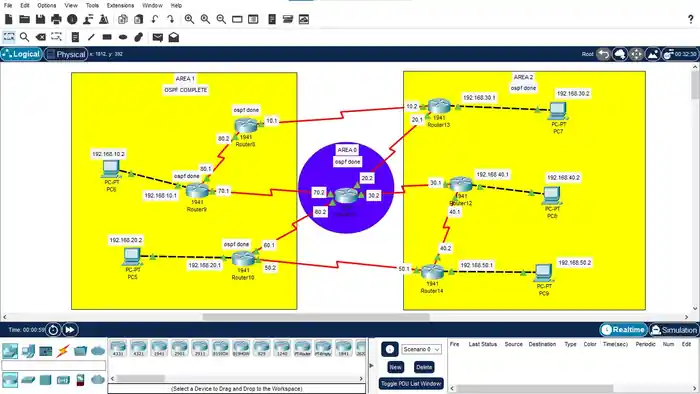Screen dimensions: 700x394
Task: Choose the Place Note tool
Action: (75, 37)
